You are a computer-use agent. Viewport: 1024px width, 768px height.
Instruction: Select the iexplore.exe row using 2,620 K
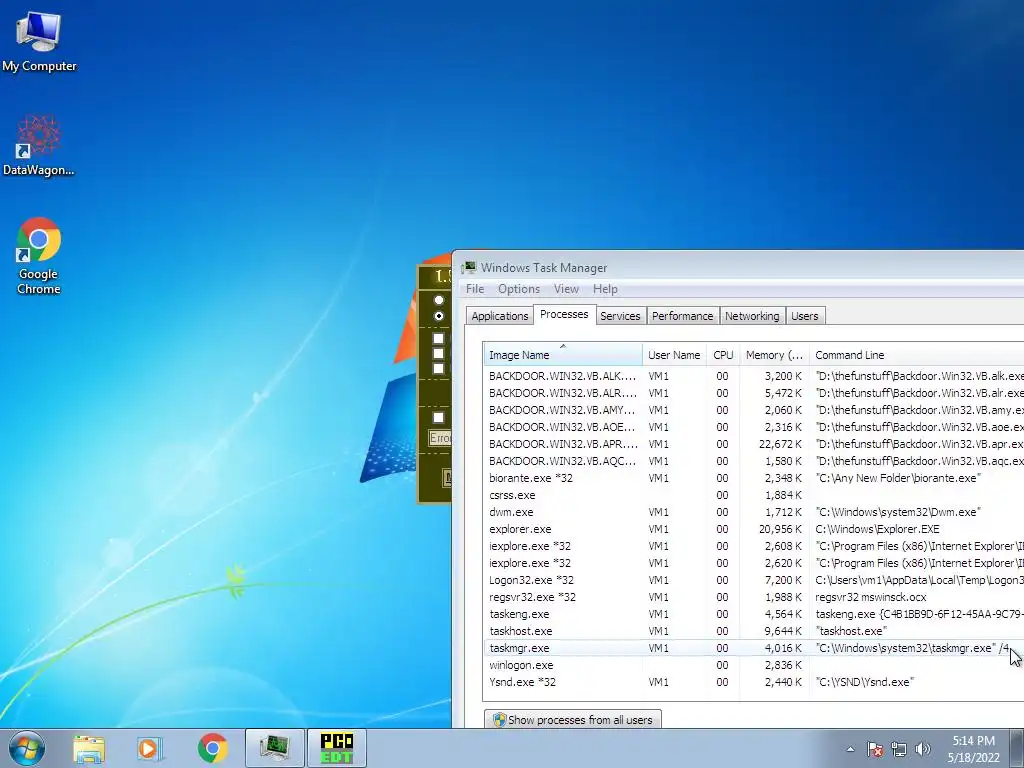[754, 563]
